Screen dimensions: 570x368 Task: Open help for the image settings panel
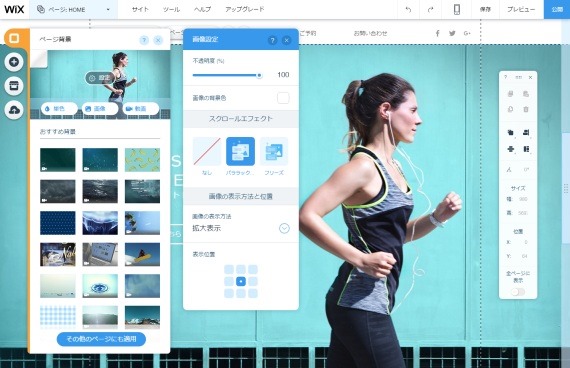point(272,40)
